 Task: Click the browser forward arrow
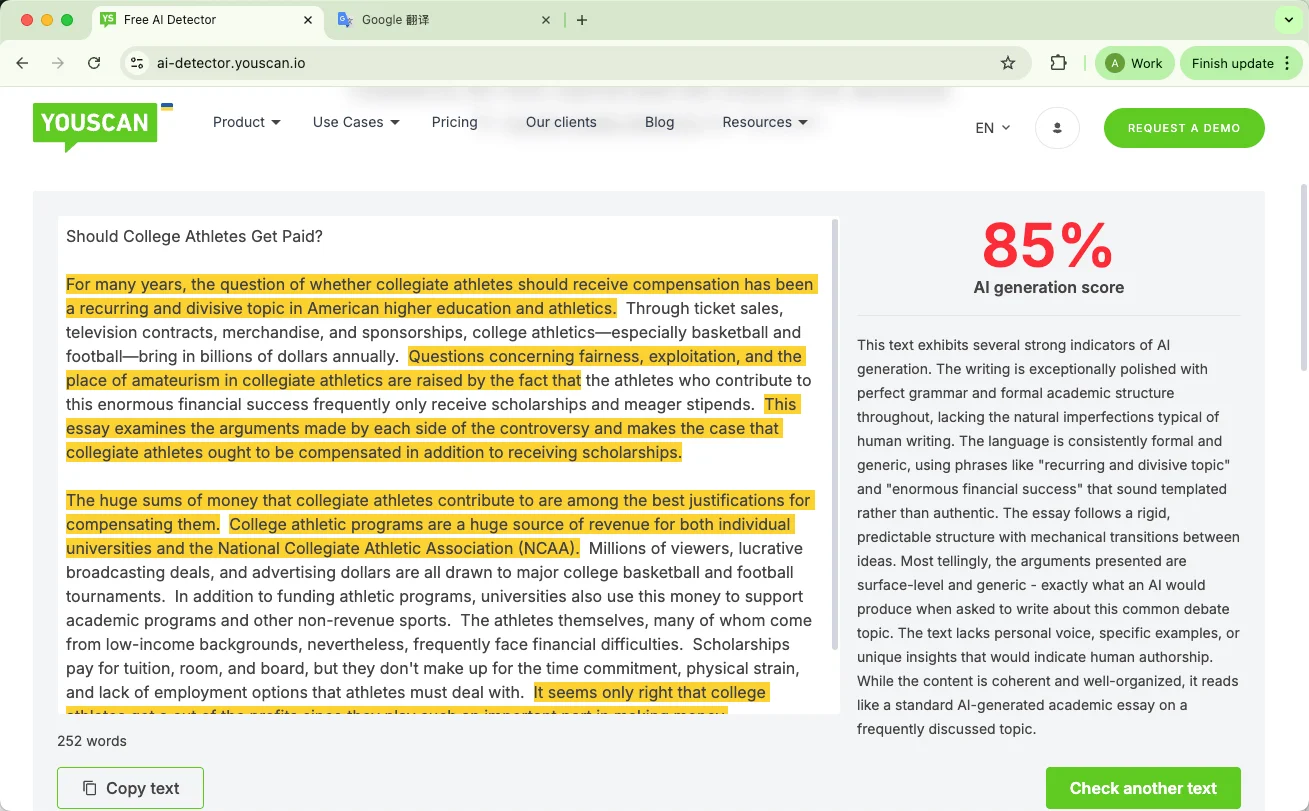(57, 62)
